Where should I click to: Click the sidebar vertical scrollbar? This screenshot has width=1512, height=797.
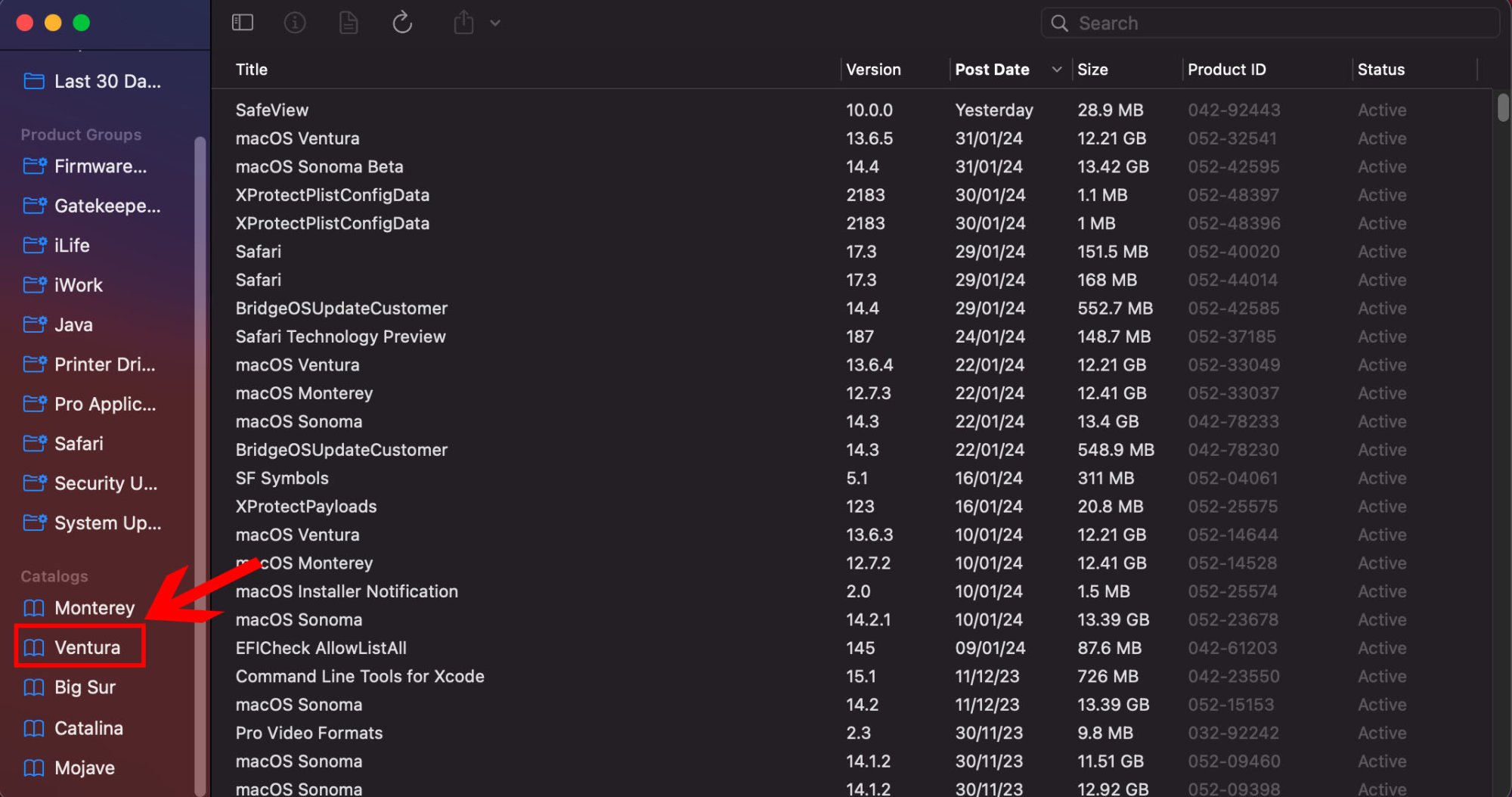pos(200,465)
